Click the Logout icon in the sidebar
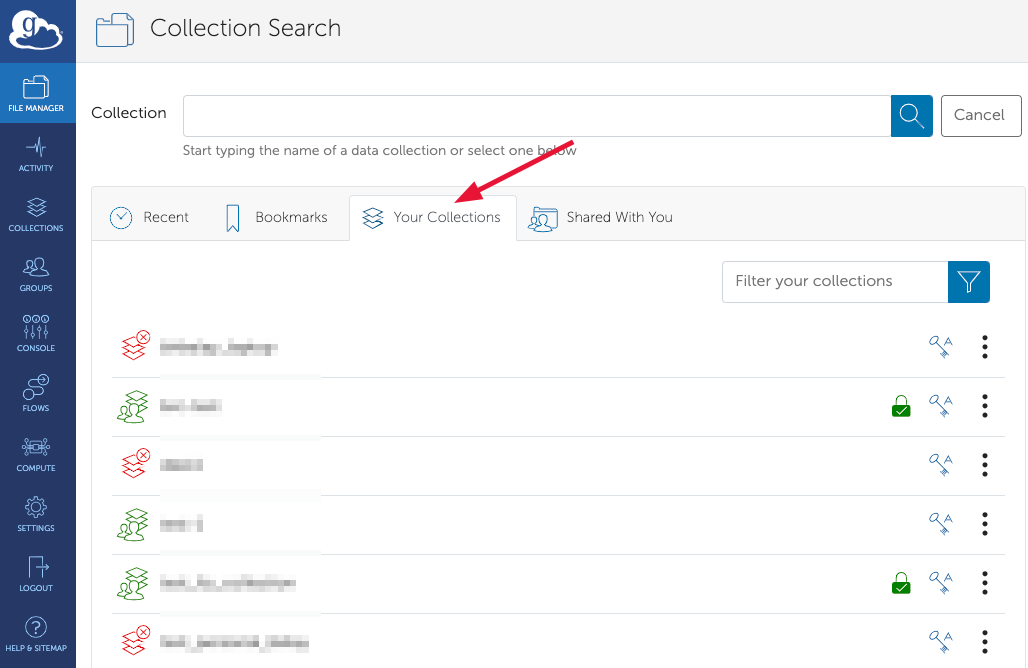 (37, 573)
